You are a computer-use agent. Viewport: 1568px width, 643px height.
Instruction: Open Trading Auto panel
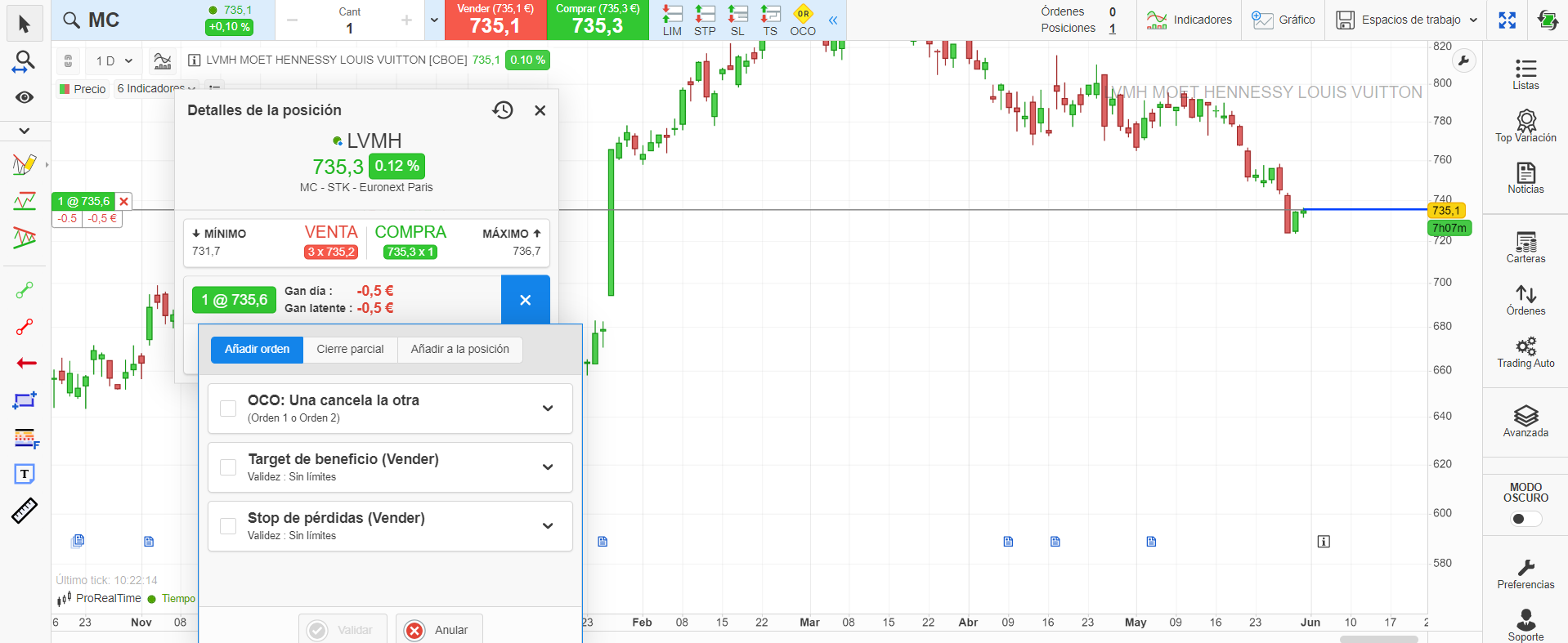tap(1525, 352)
